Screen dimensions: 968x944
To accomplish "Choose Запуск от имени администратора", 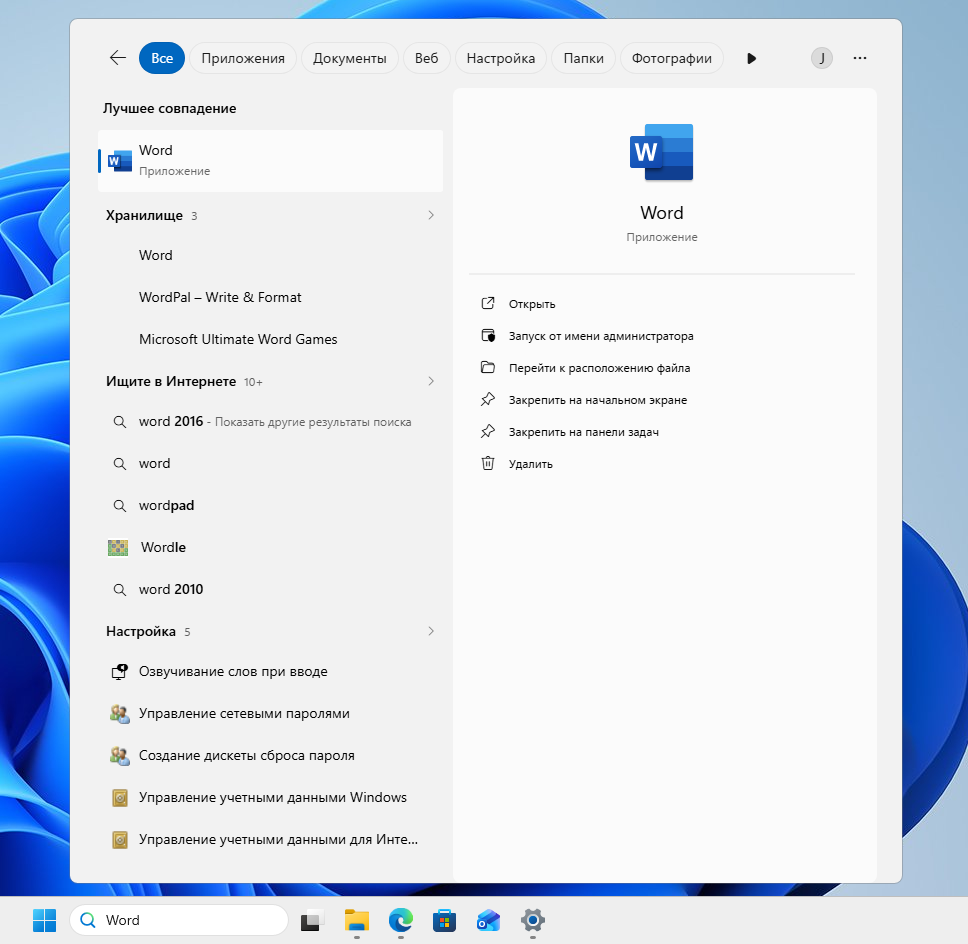I will 601,336.
